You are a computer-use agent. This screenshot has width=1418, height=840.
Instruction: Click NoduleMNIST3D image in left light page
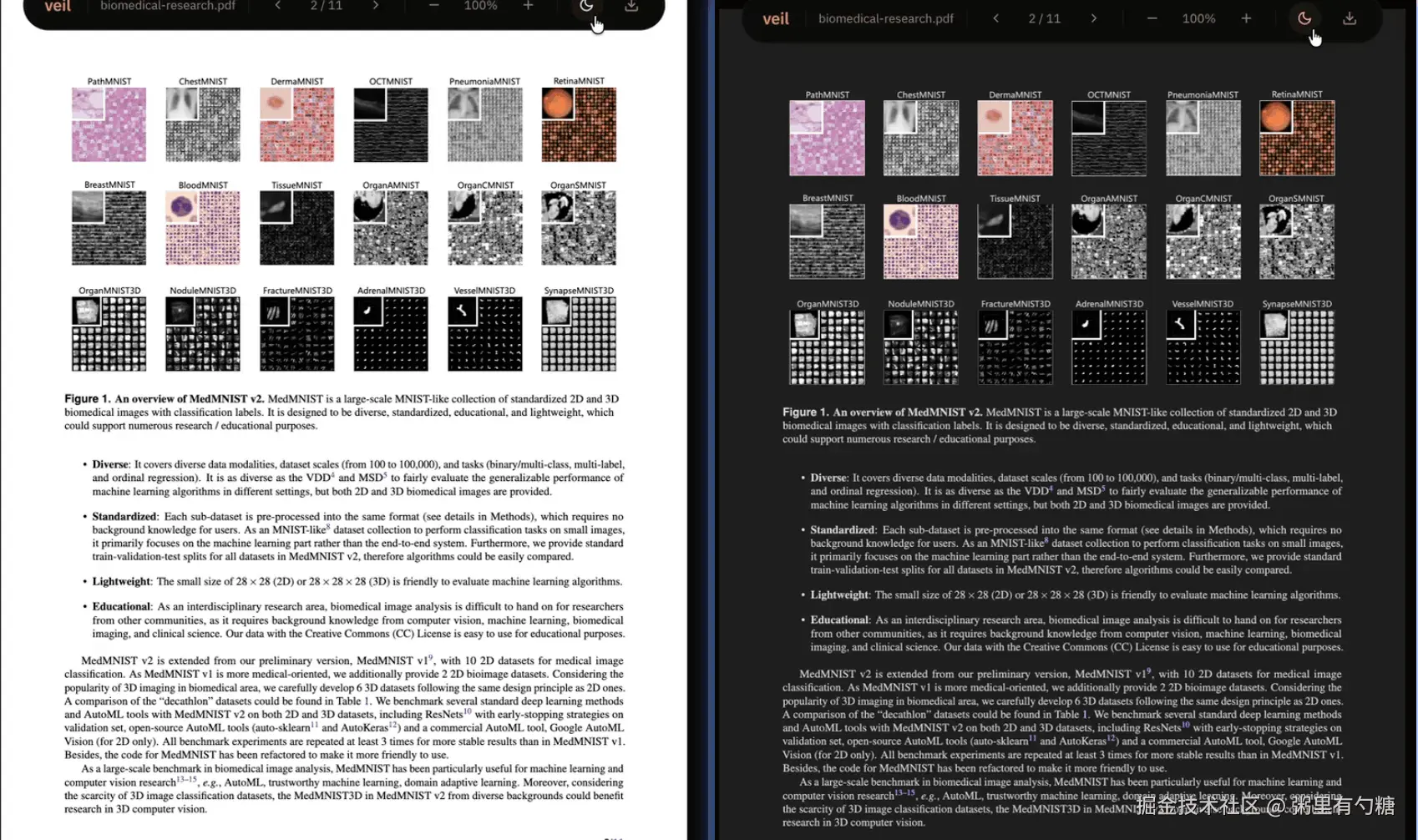(x=203, y=334)
